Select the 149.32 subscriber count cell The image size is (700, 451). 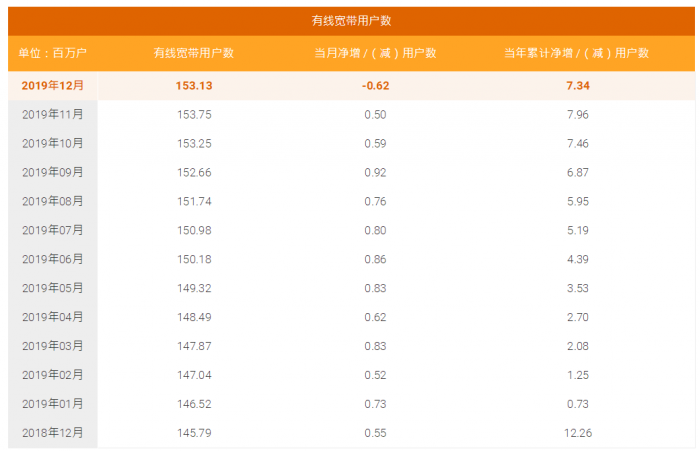pyautogui.click(x=194, y=288)
